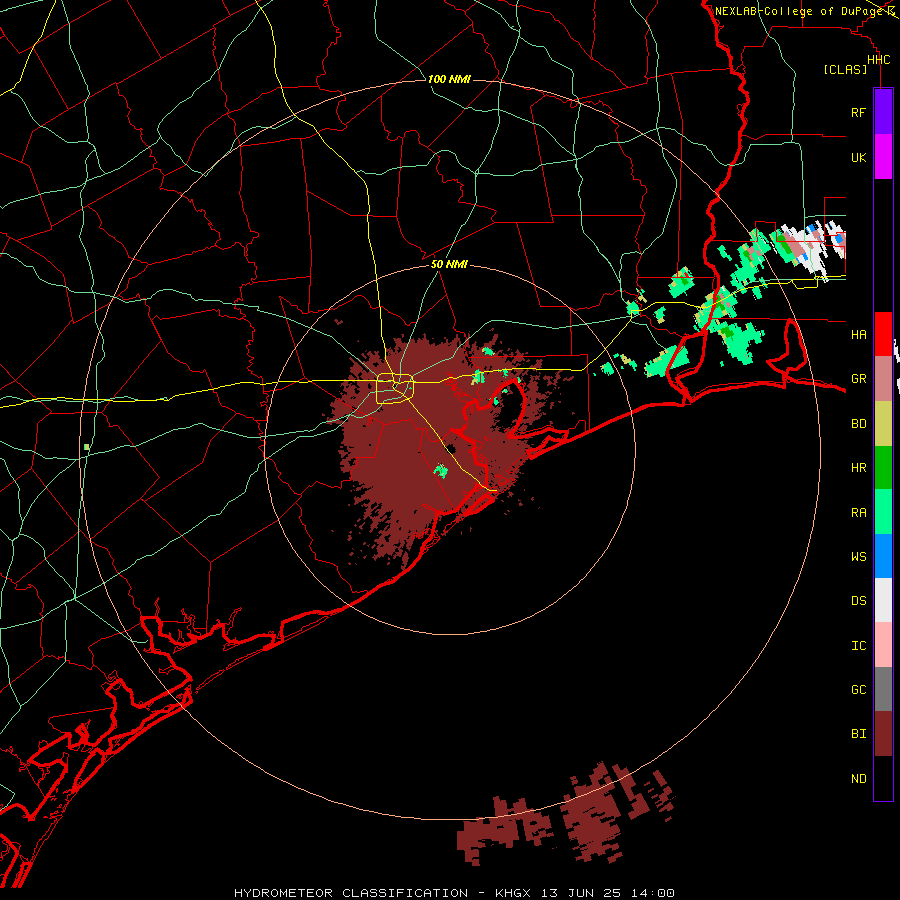Click the UK magenta legend swatch
Image resolution: width=900 pixels, height=900 pixels.
pos(883,157)
